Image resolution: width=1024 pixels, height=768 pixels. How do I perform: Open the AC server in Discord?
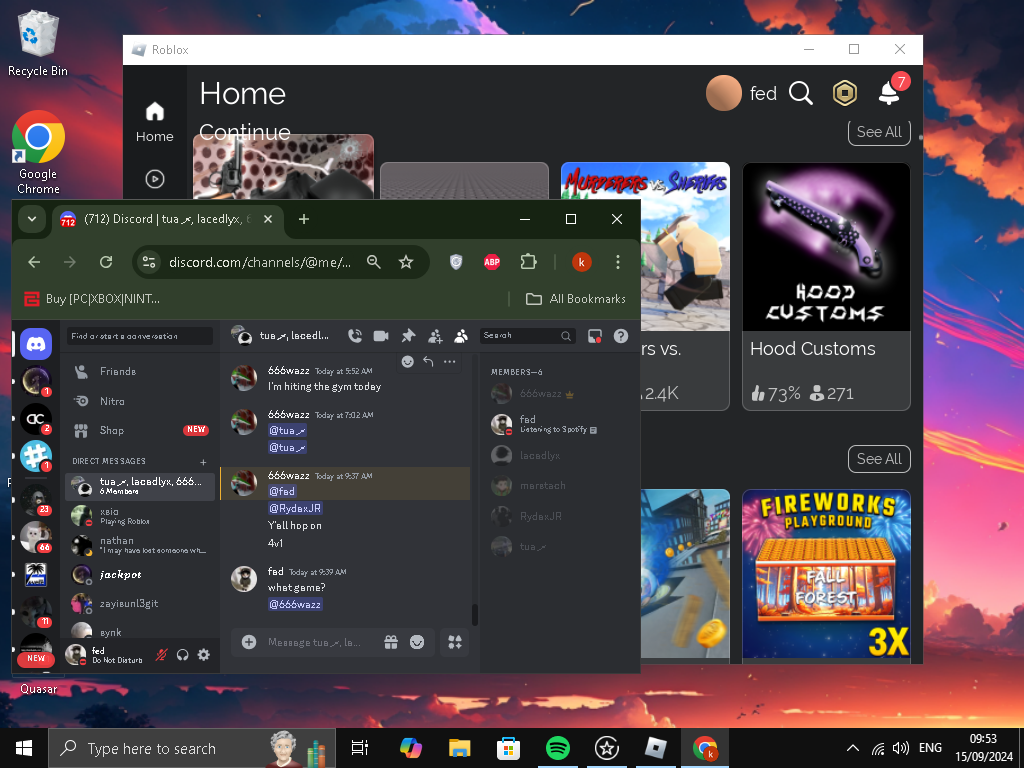click(x=36, y=419)
